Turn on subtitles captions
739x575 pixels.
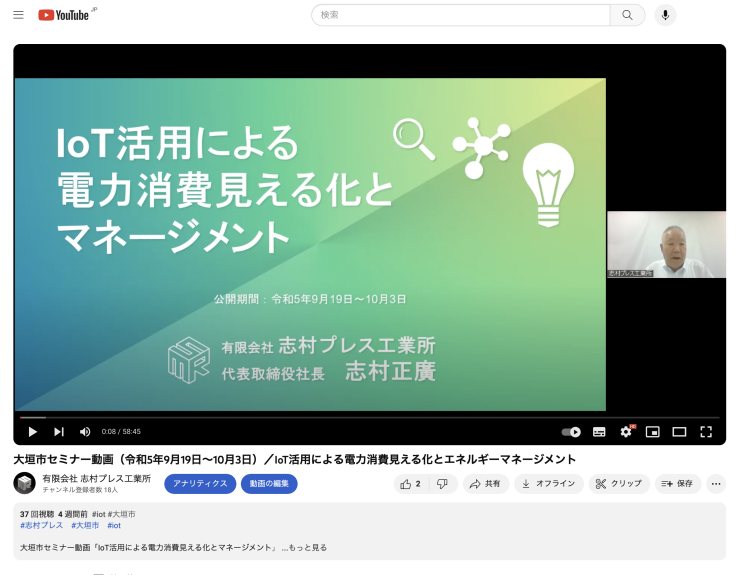599,432
